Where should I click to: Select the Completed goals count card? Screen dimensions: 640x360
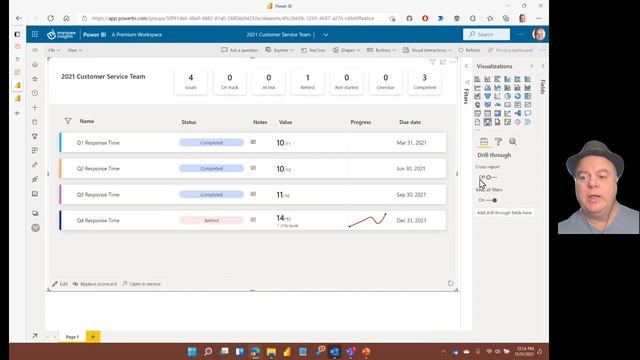pyautogui.click(x=424, y=81)
